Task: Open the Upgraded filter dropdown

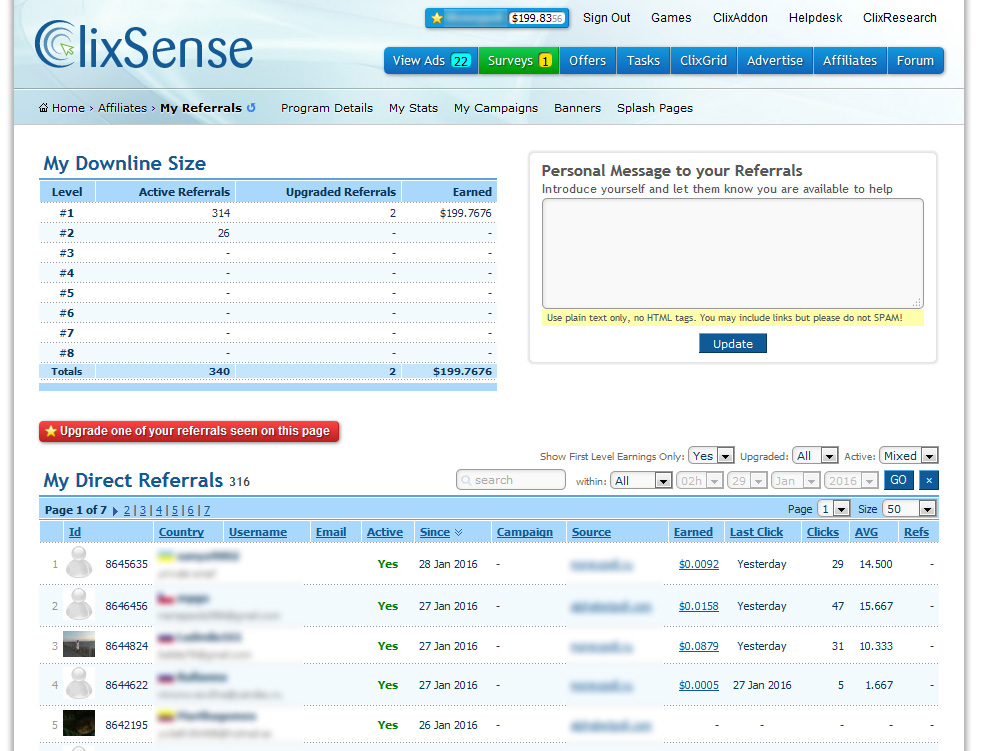Action: point(815,456)
